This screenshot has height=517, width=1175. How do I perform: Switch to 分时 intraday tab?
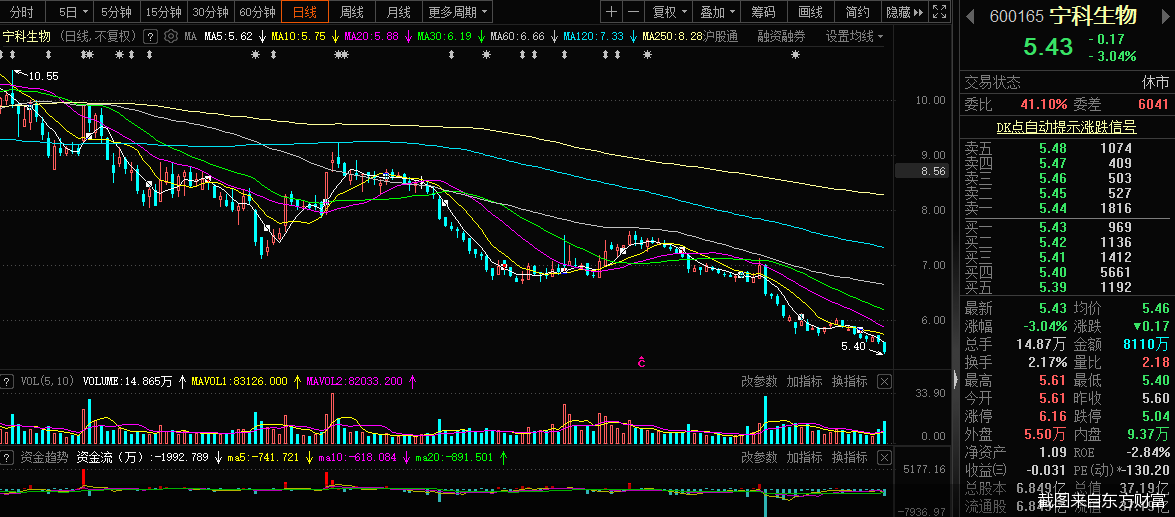coord(21,12)
